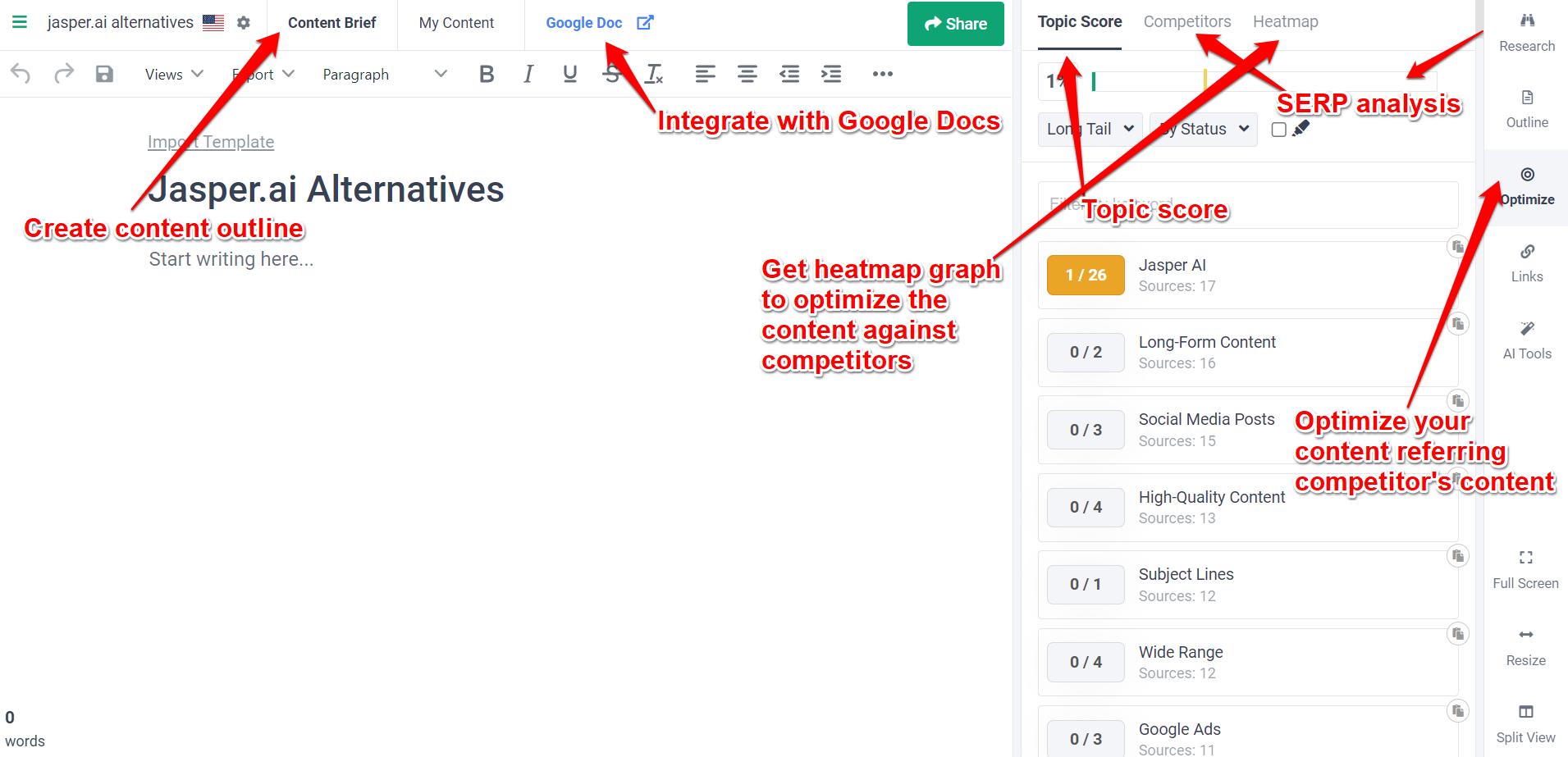The image size is (1568, 757).
Task: Select the Heatmap tab
Action: pyautogui.click(x=1286, y=22)
